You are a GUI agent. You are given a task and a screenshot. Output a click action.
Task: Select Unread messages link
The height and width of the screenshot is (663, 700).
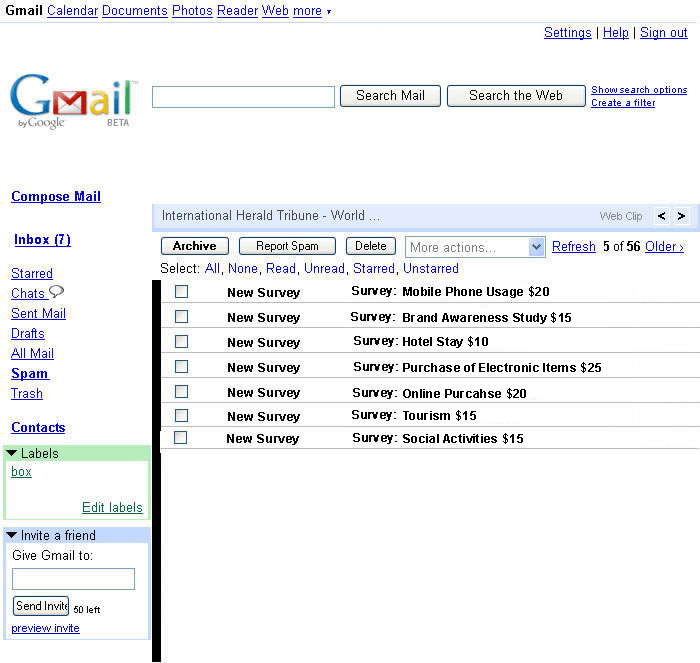pyautogui.click(x=324, y=268)
